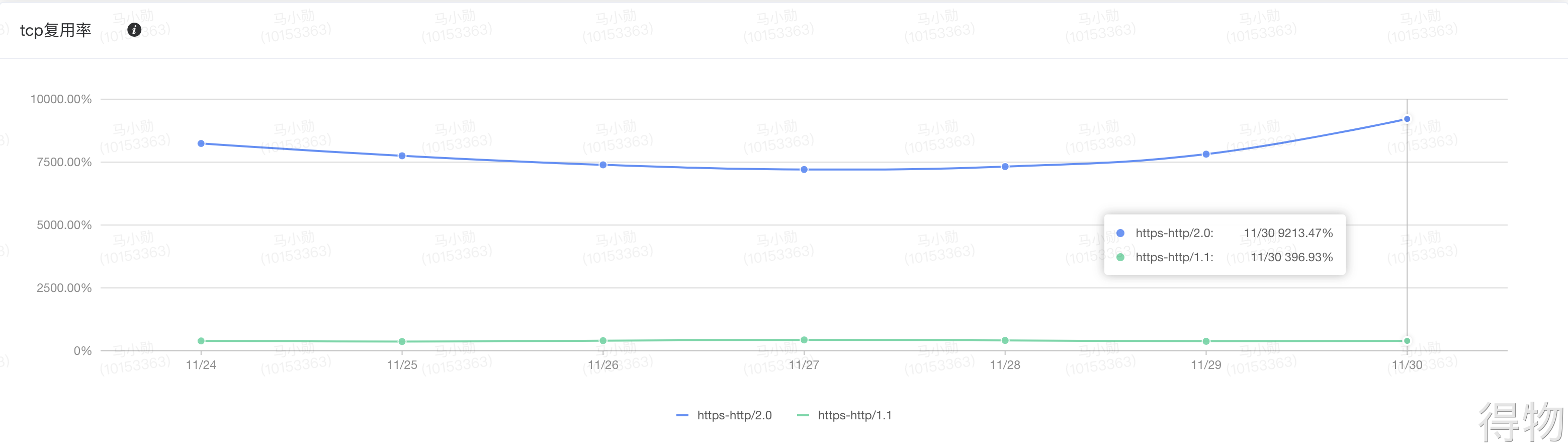Screen dimensions: 1568x447
Task: Select the blue data point at 11/26
Action: pos(602,165)
